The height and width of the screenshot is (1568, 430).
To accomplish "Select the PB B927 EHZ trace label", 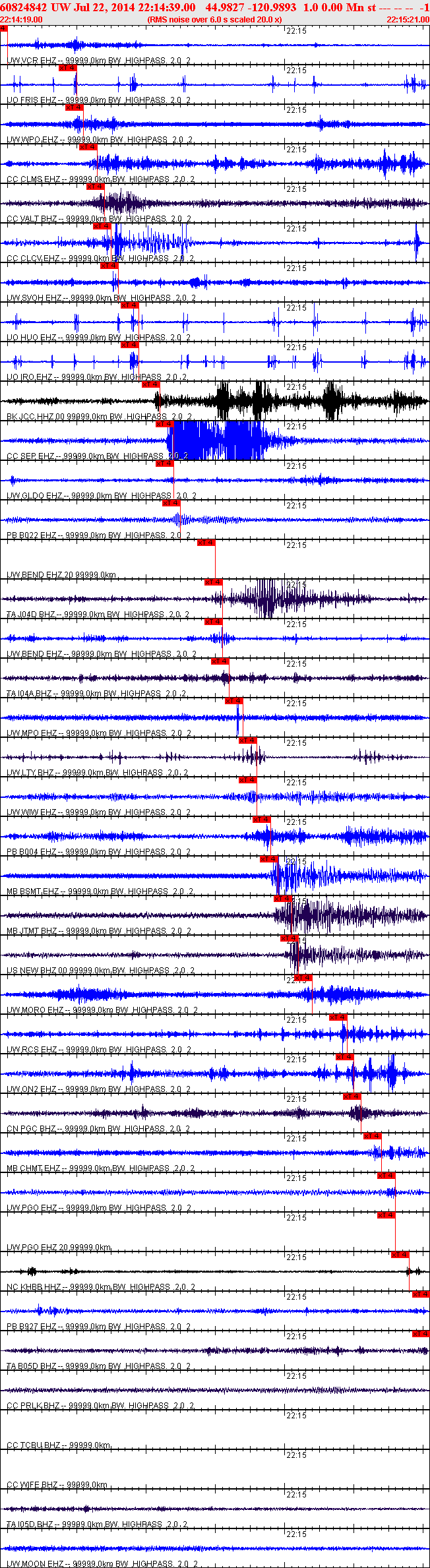I will (x=99, y=1327).
